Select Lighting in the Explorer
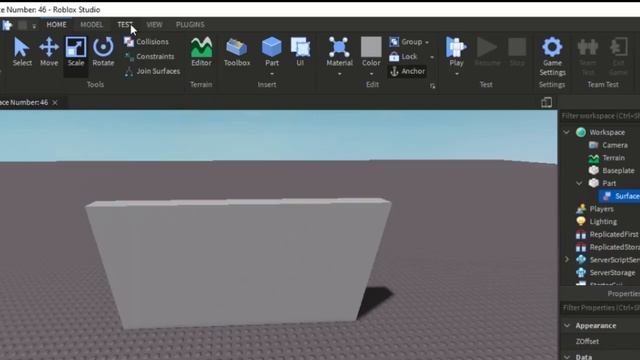The width and height of the screenshot is (640, 360). 603,222
